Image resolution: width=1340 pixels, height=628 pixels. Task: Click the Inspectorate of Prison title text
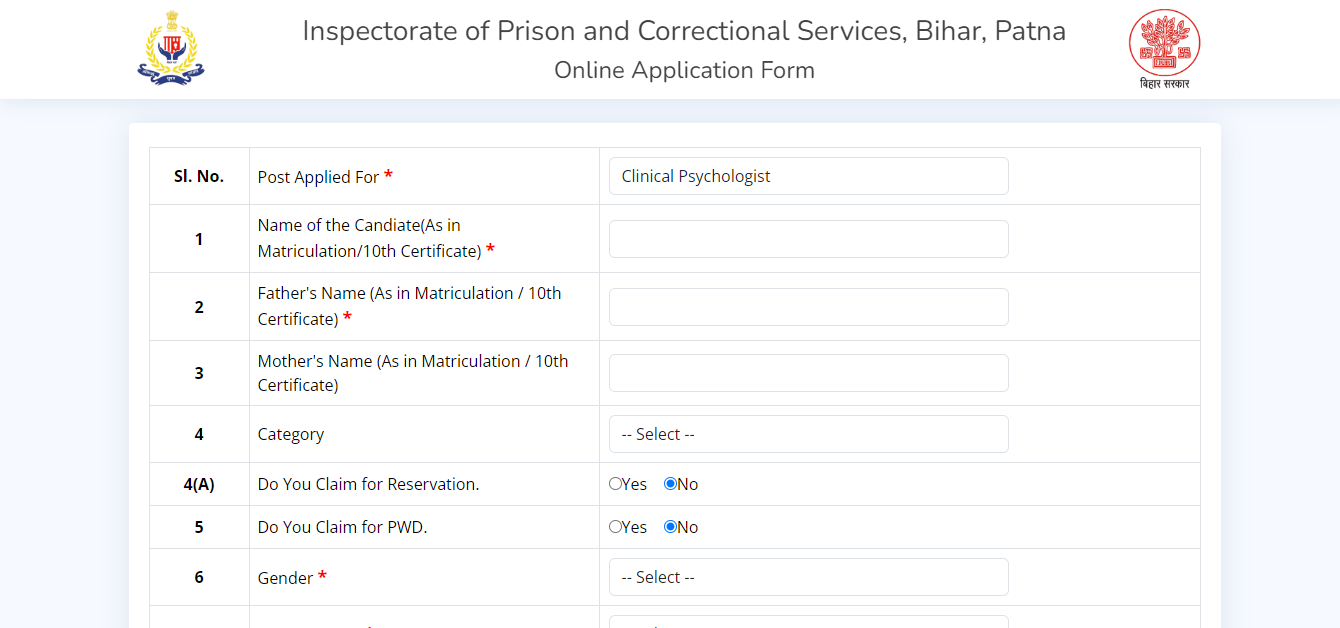pos(684,31)
